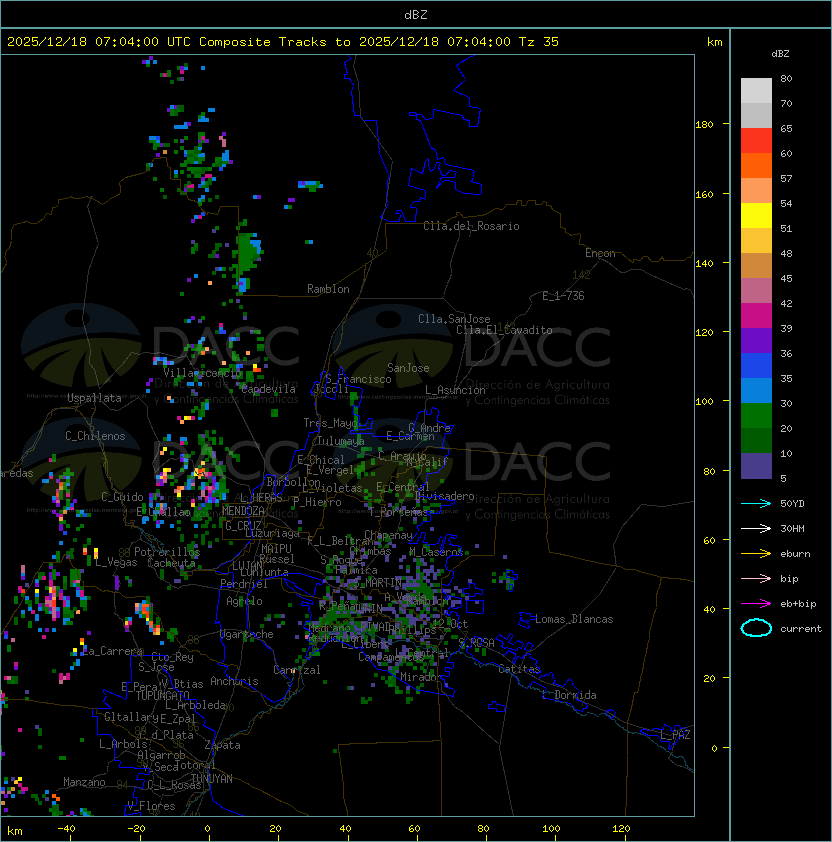
Task: Click the 'Agrelo' label on the map
Action: [244, 601]
